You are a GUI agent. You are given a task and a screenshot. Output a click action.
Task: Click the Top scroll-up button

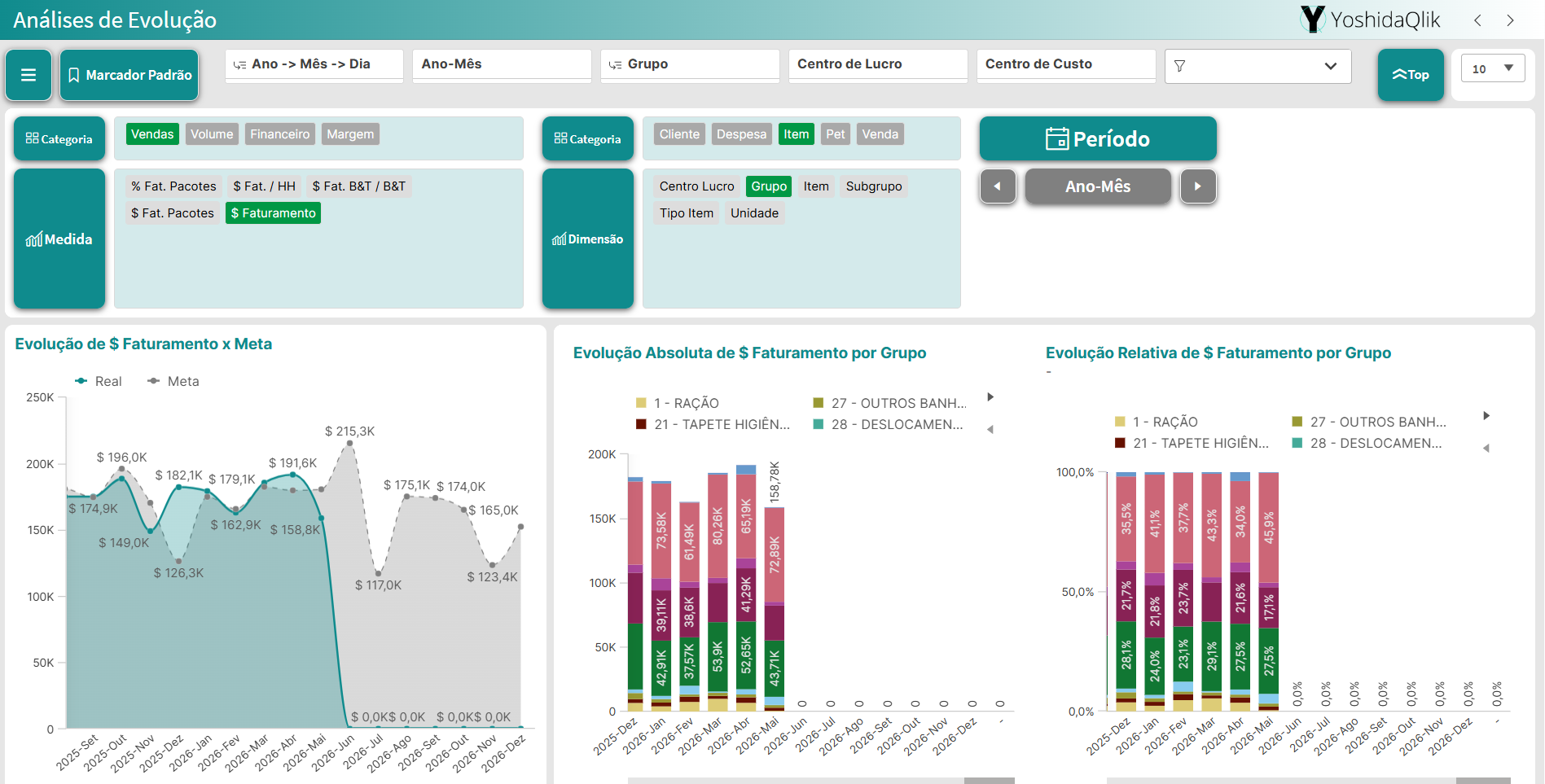1411,75
